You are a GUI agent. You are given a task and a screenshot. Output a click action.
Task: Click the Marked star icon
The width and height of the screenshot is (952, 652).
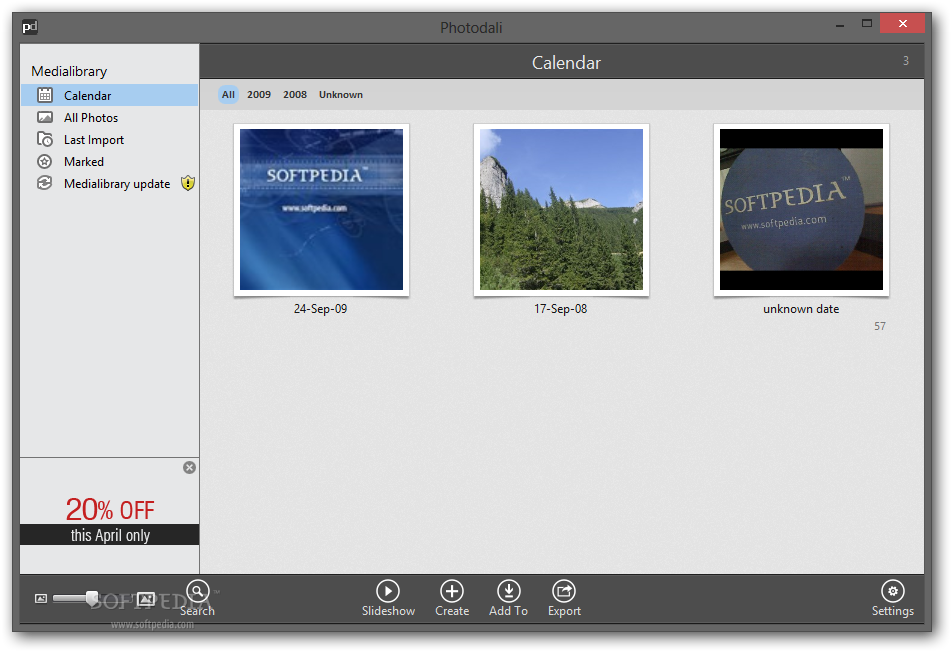coord(45,161)
